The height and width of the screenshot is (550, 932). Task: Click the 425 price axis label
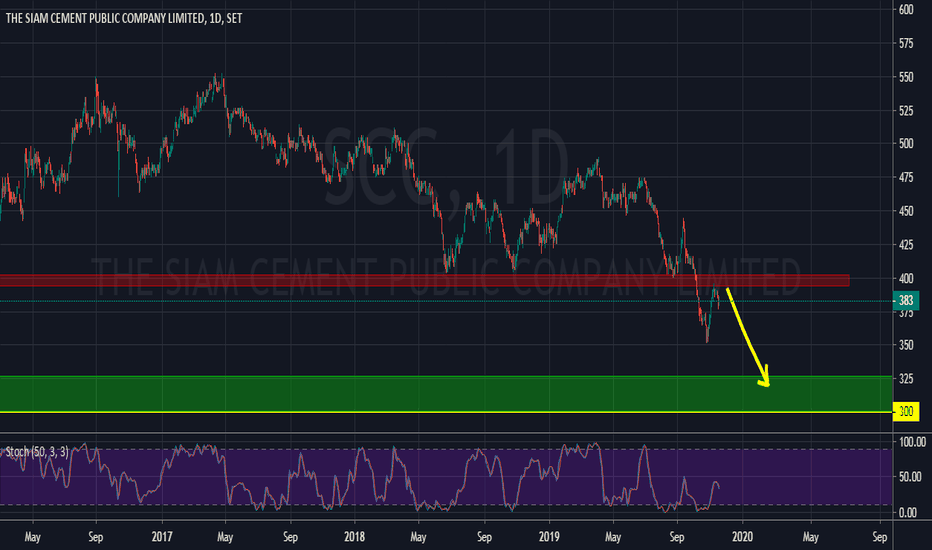coord(906,244)
